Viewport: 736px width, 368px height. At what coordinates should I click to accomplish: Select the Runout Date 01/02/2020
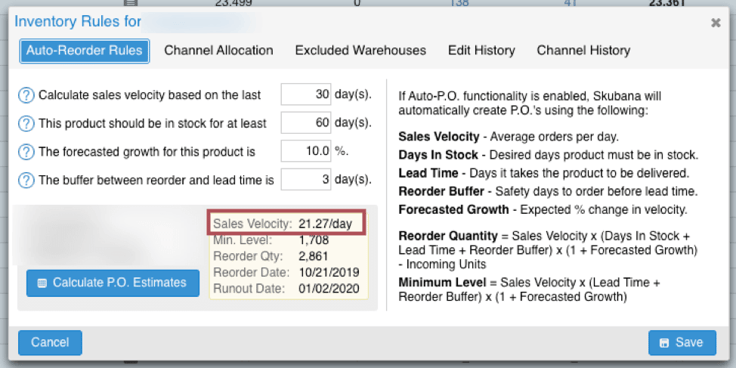pyautogui.click(x=329, y=288)
